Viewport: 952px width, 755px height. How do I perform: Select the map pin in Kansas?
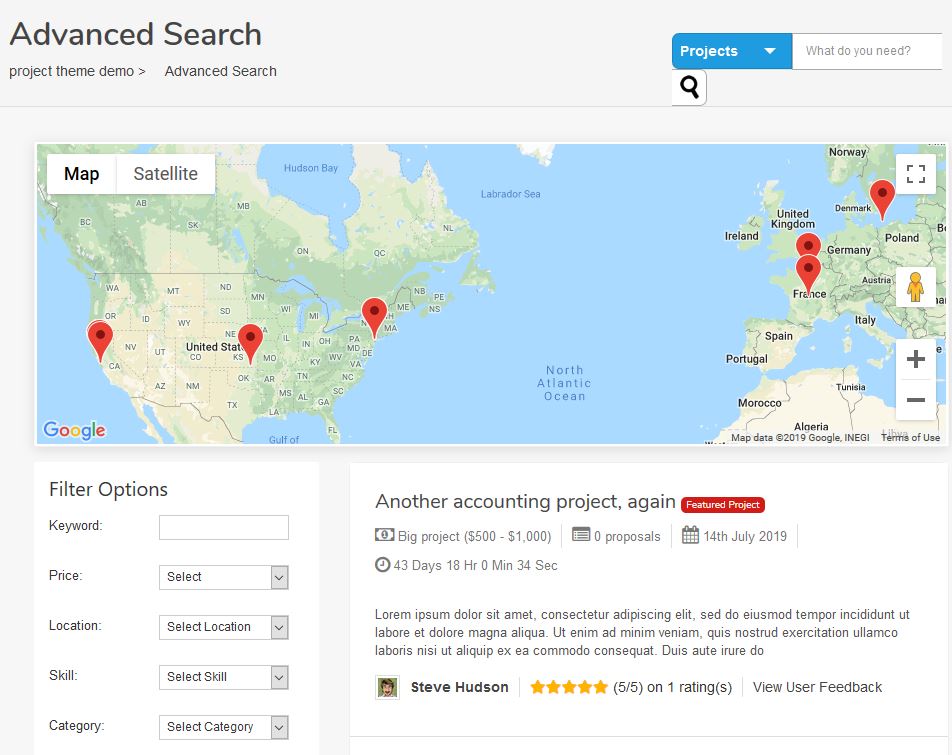[x=250, y=344]
